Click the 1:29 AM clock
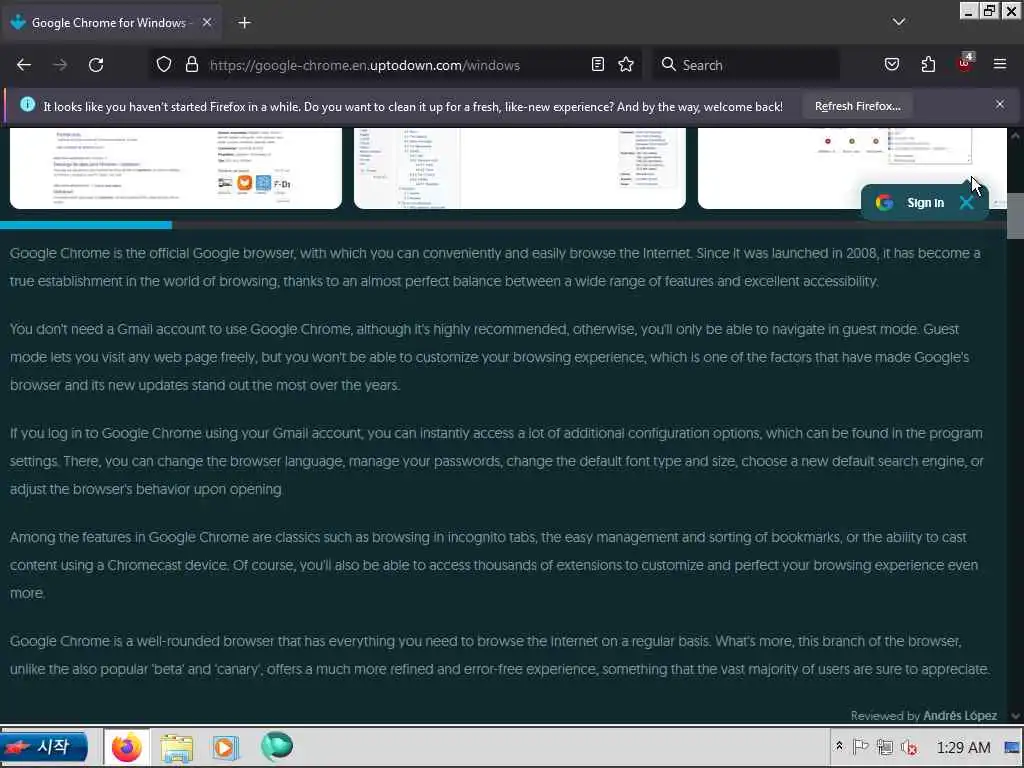The width and height of the screenshot is (1024, 768). point(963,747)
